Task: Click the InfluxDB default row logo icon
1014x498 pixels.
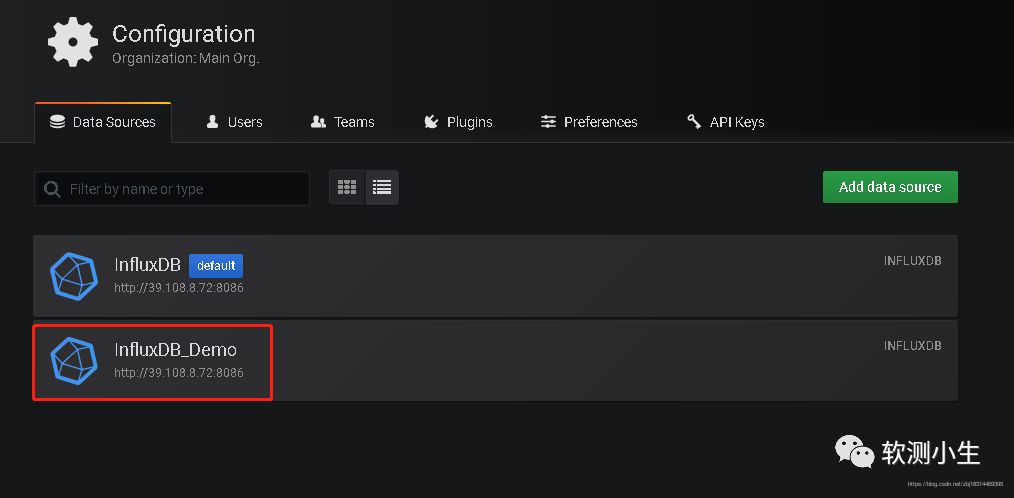Action: 74,276
